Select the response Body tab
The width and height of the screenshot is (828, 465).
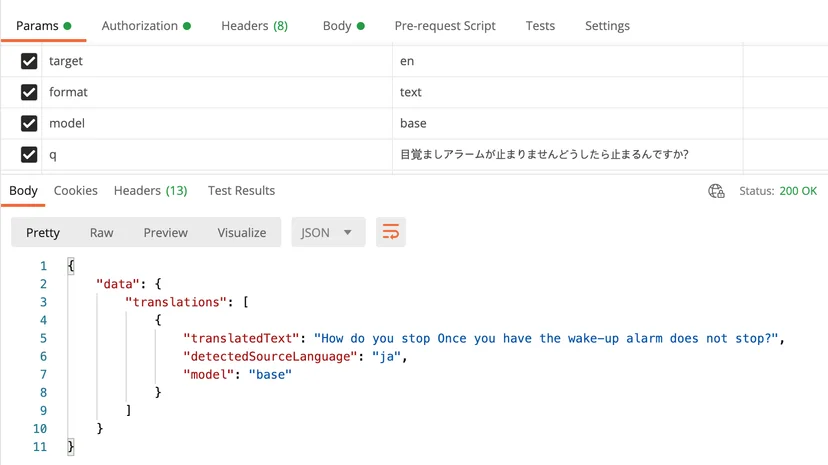23,191
